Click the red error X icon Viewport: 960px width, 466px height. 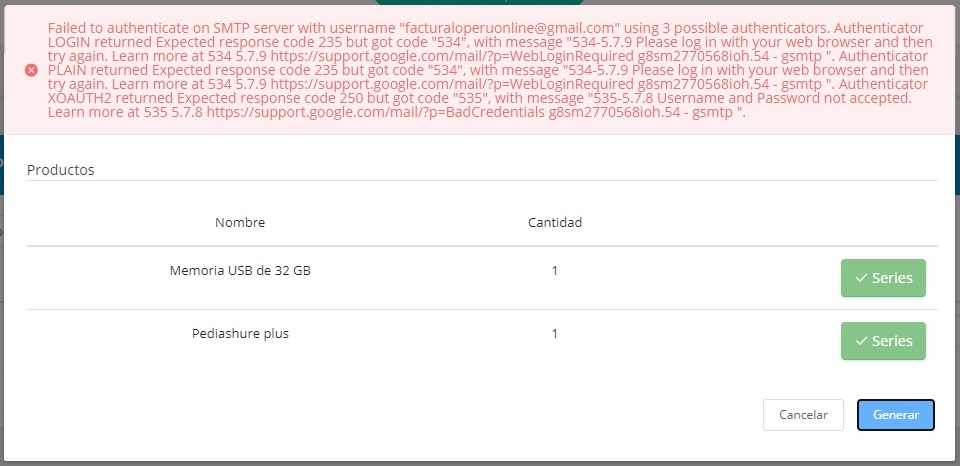click(x=31, y=70)
